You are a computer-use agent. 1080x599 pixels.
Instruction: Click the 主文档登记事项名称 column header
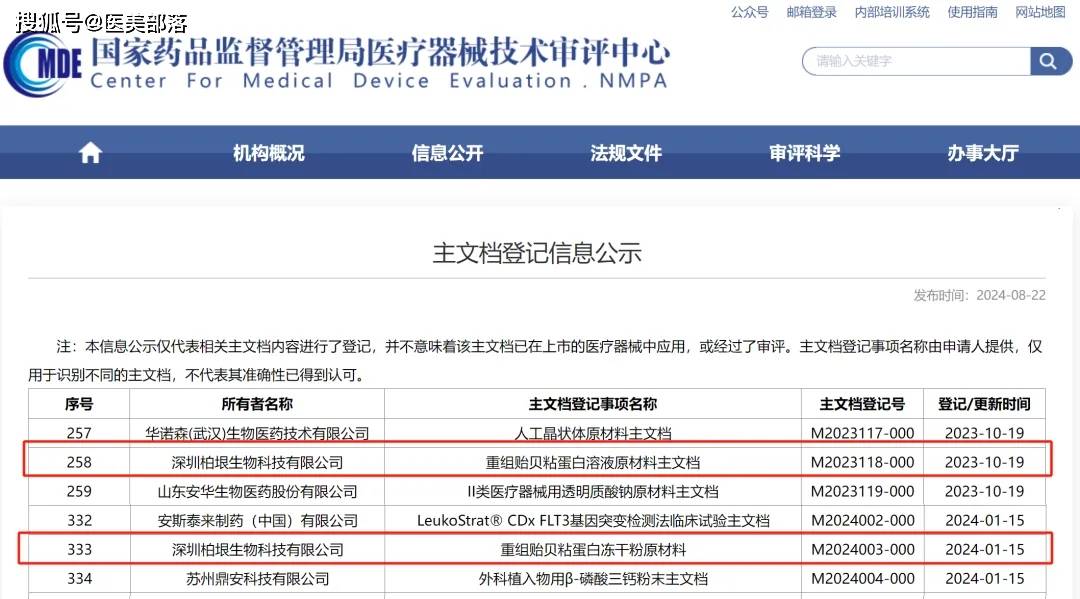pos(592,404)
